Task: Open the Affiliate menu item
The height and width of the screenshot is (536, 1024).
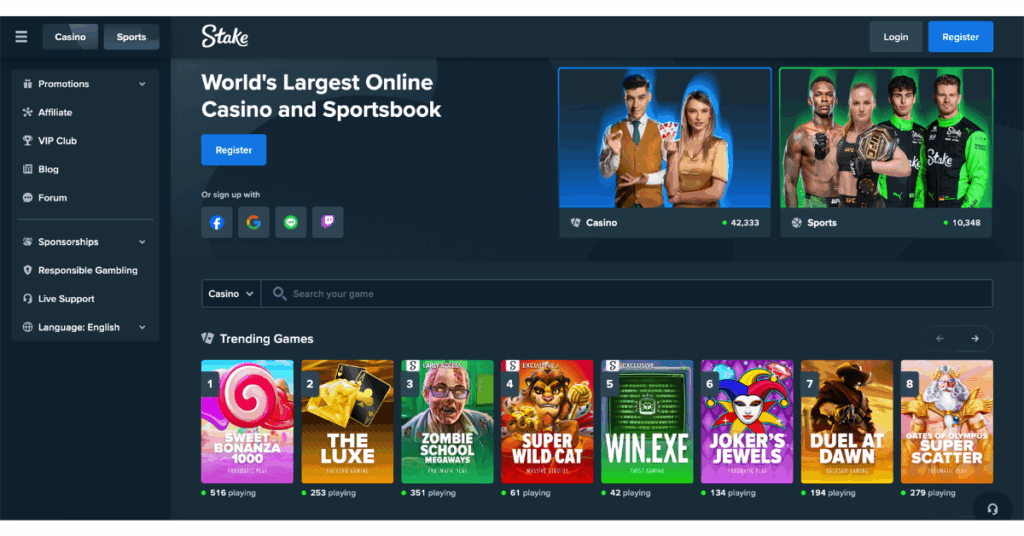Action: coord(85,112)
